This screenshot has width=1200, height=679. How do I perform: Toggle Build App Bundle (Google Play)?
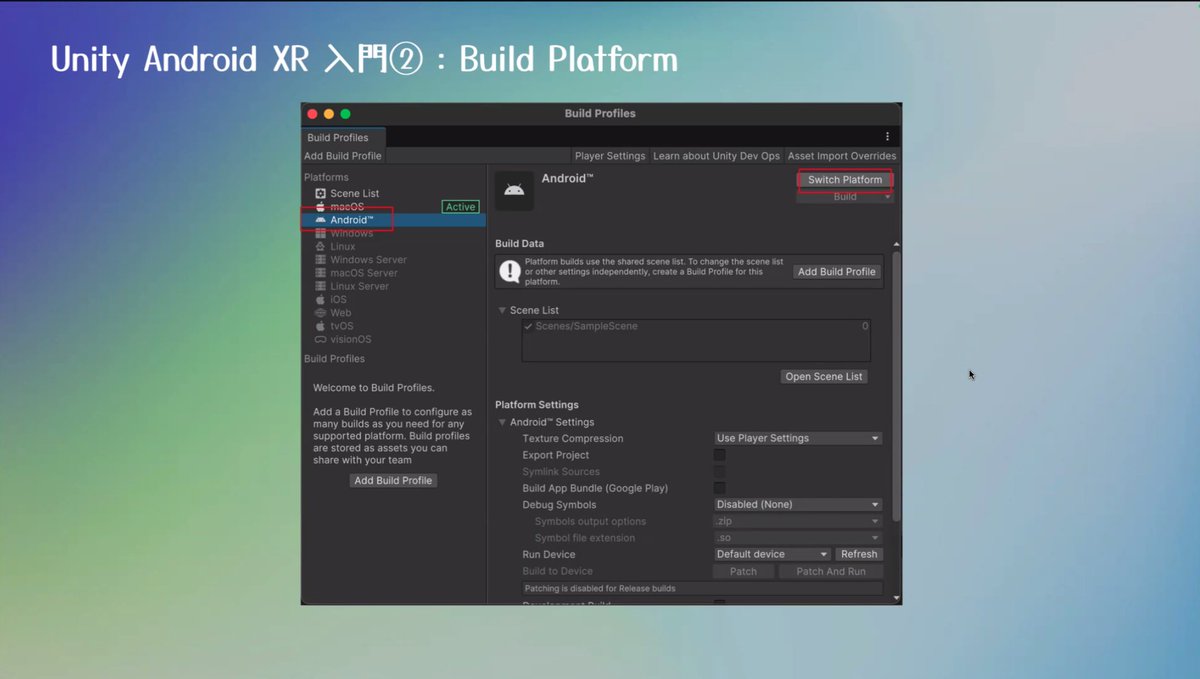(718, 488)
